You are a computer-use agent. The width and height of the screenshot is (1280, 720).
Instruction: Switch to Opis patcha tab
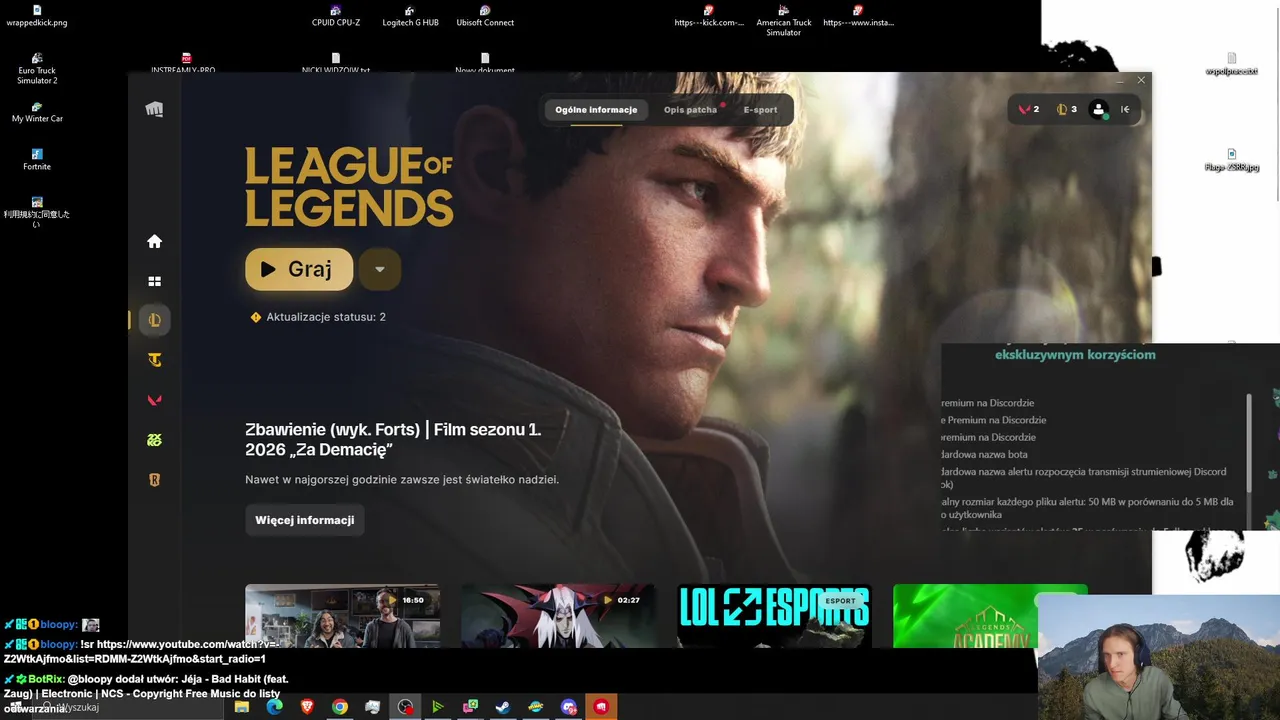pyautogui.click(x=691, y=110)
